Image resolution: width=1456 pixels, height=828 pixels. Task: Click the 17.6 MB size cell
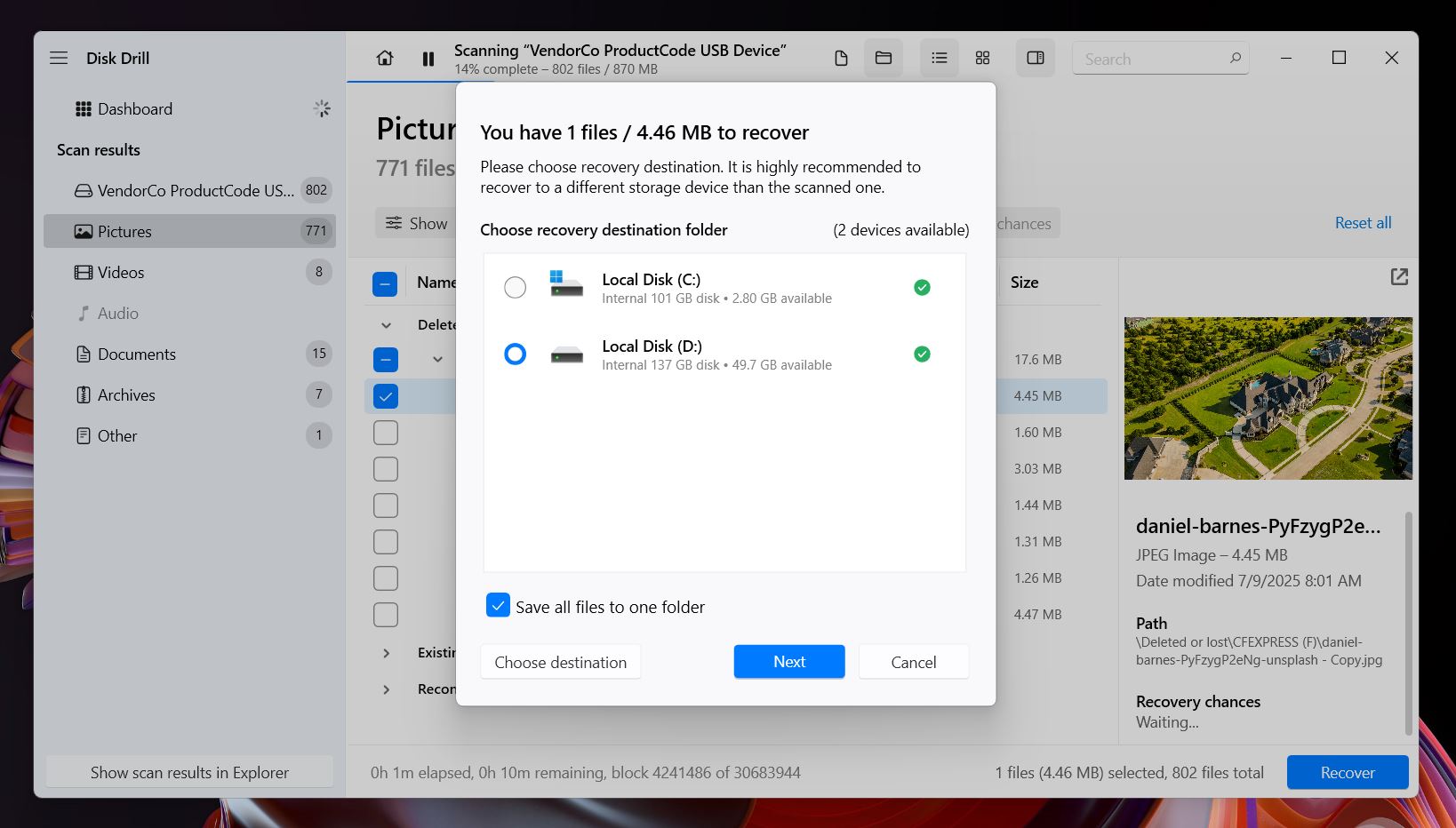[x=1038, y=360]
